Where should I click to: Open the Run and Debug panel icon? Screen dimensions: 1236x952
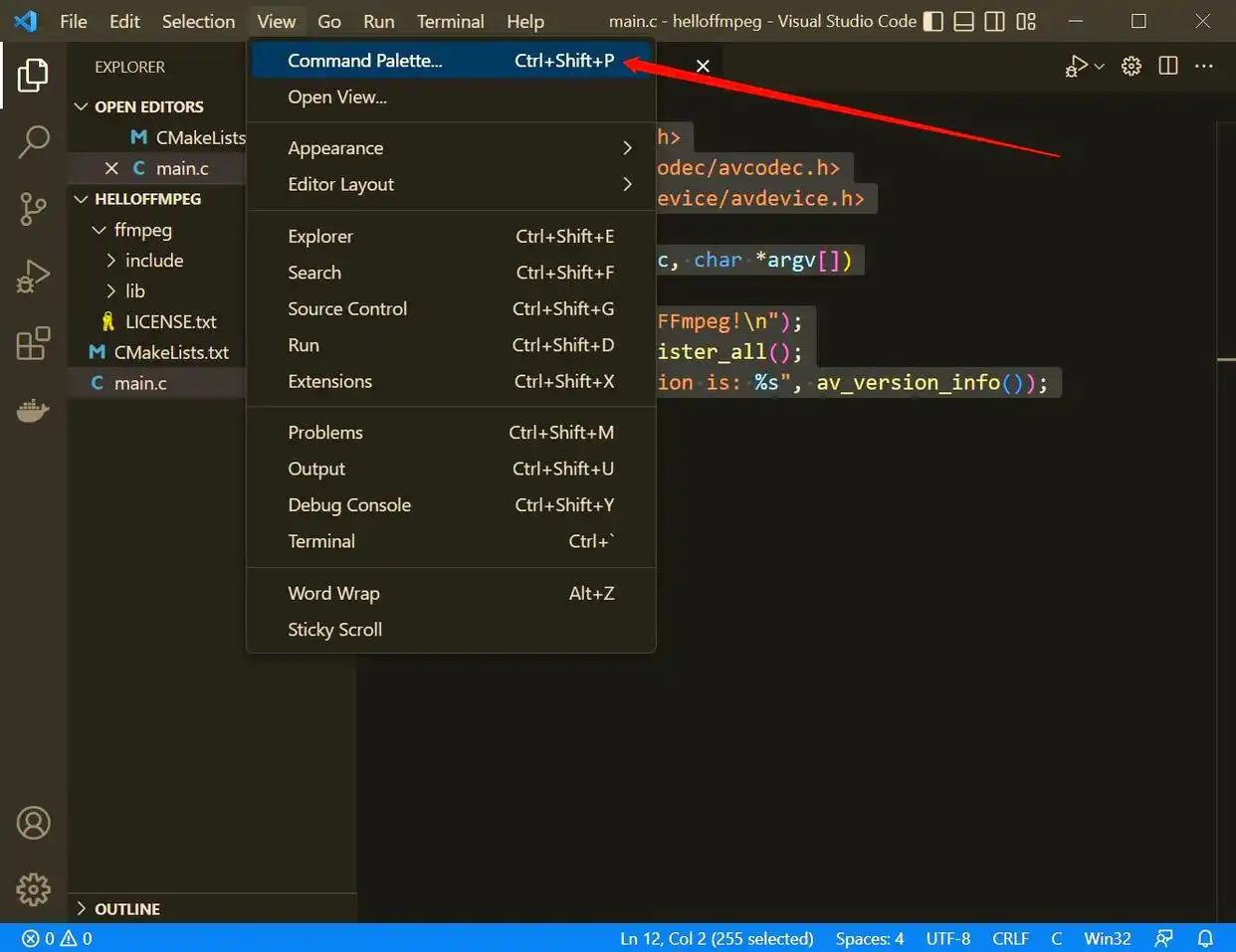point(33,276)
